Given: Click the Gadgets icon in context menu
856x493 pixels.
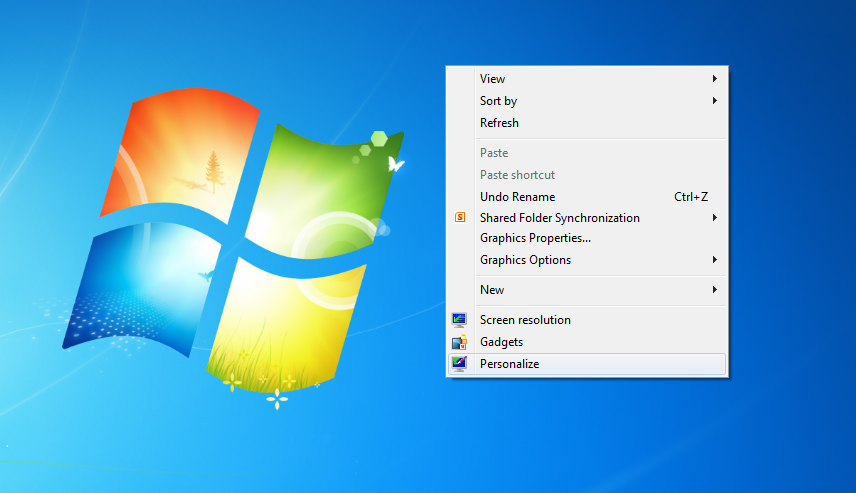Looking at the screenshot, I should (x=459, y=342).
